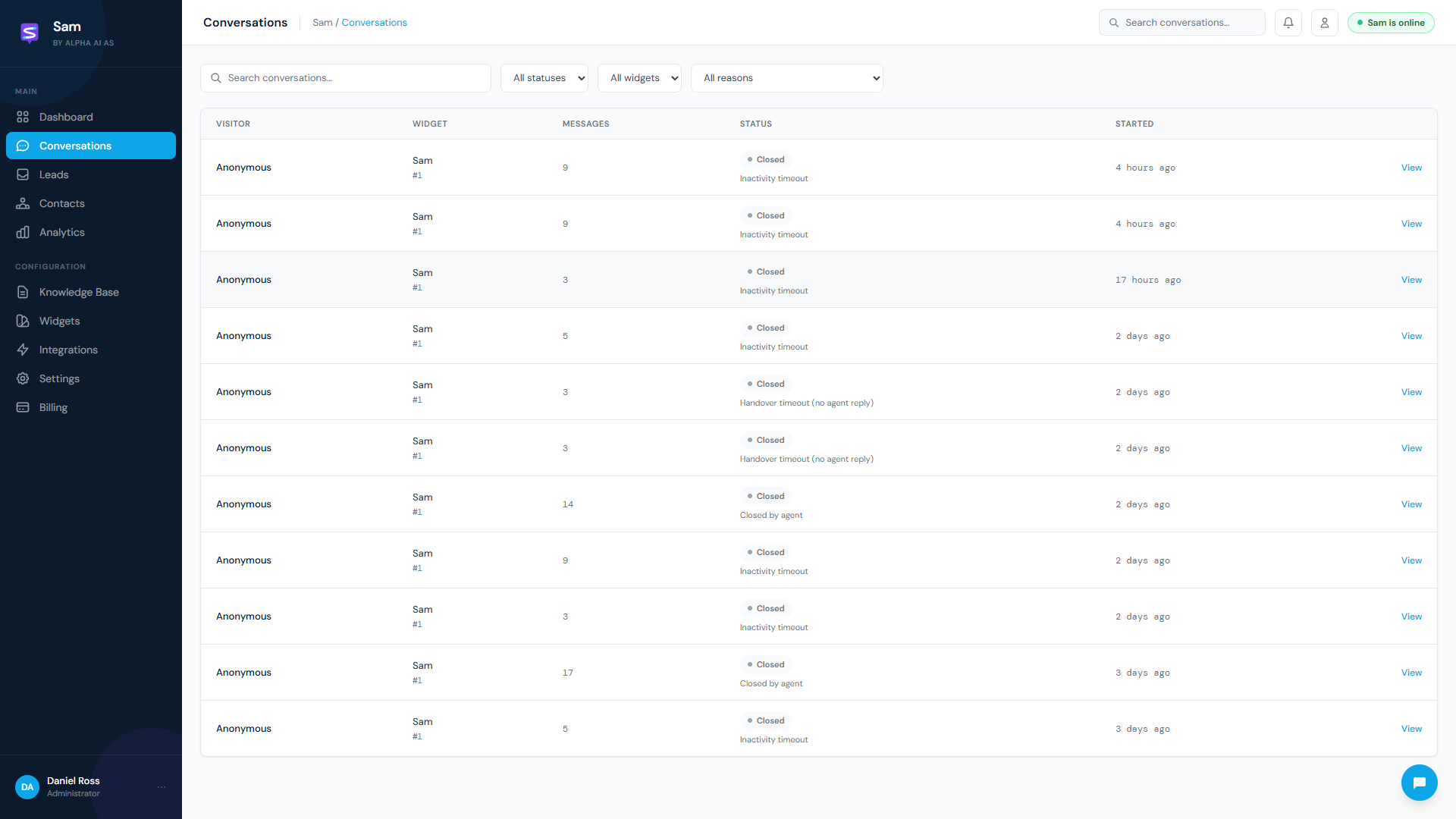Screen dimensions: 1456x819
Task: Click the STARTED column header
Action: [x=1134, y=124]
